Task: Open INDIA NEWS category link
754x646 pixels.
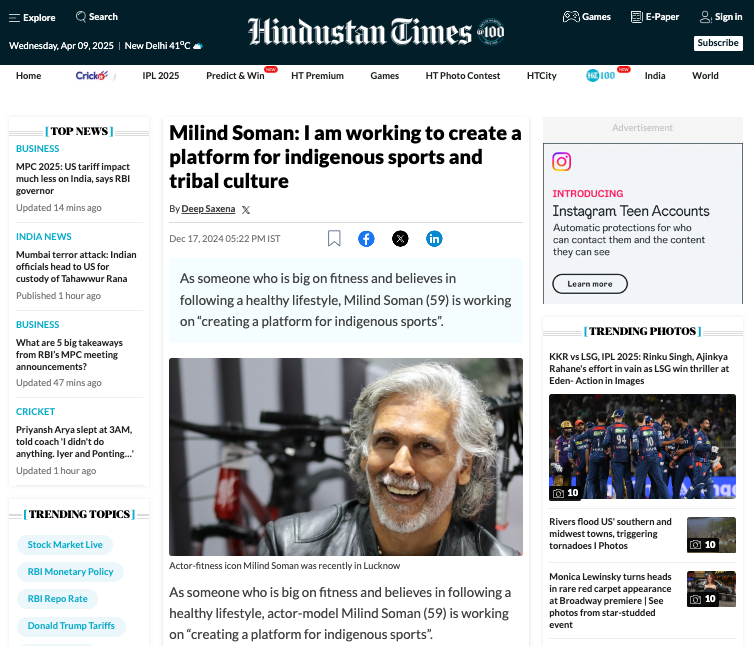Action: coord(43,237)
